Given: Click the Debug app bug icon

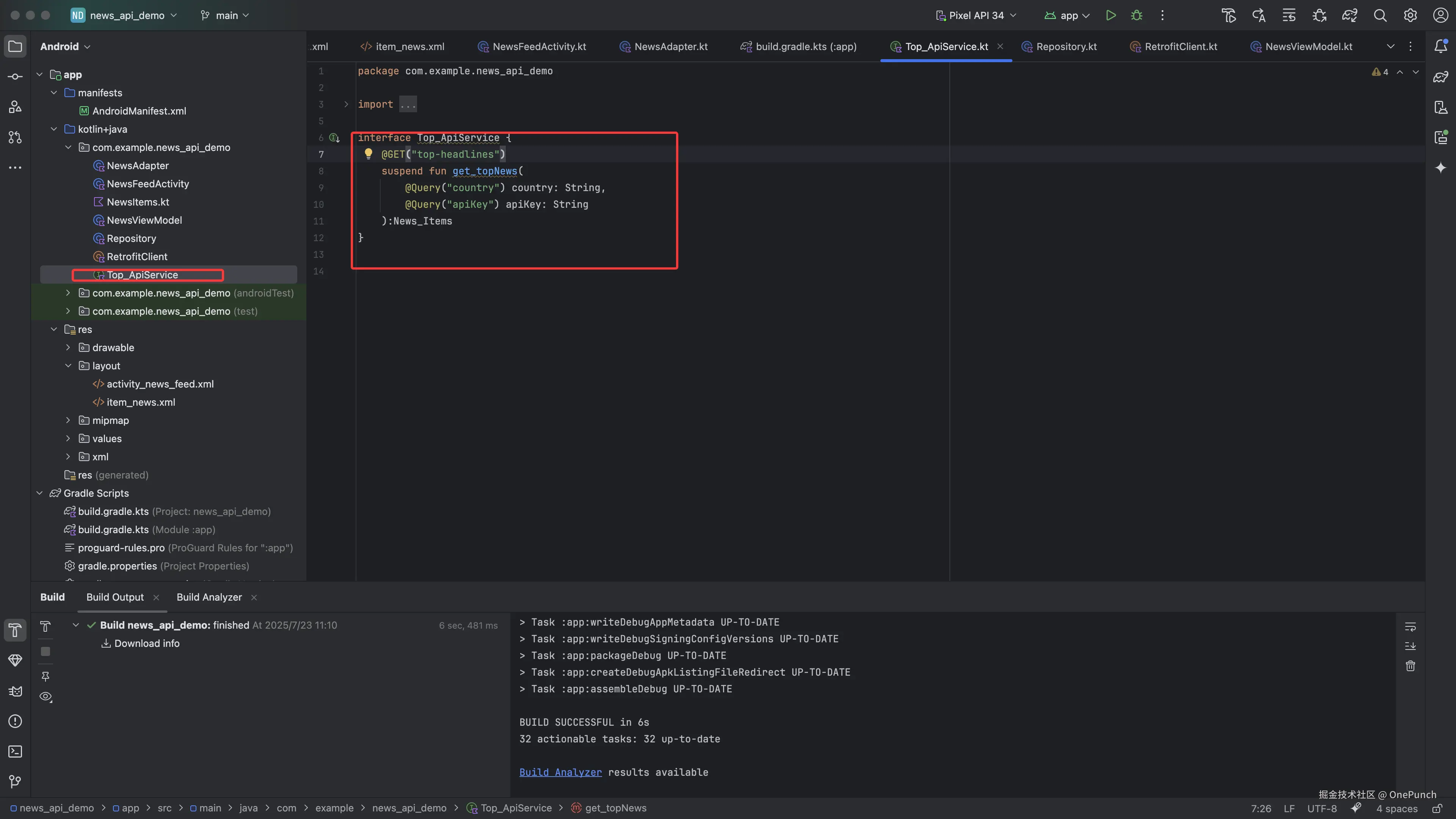Looking at the screenshot, I should point(1137,15).
